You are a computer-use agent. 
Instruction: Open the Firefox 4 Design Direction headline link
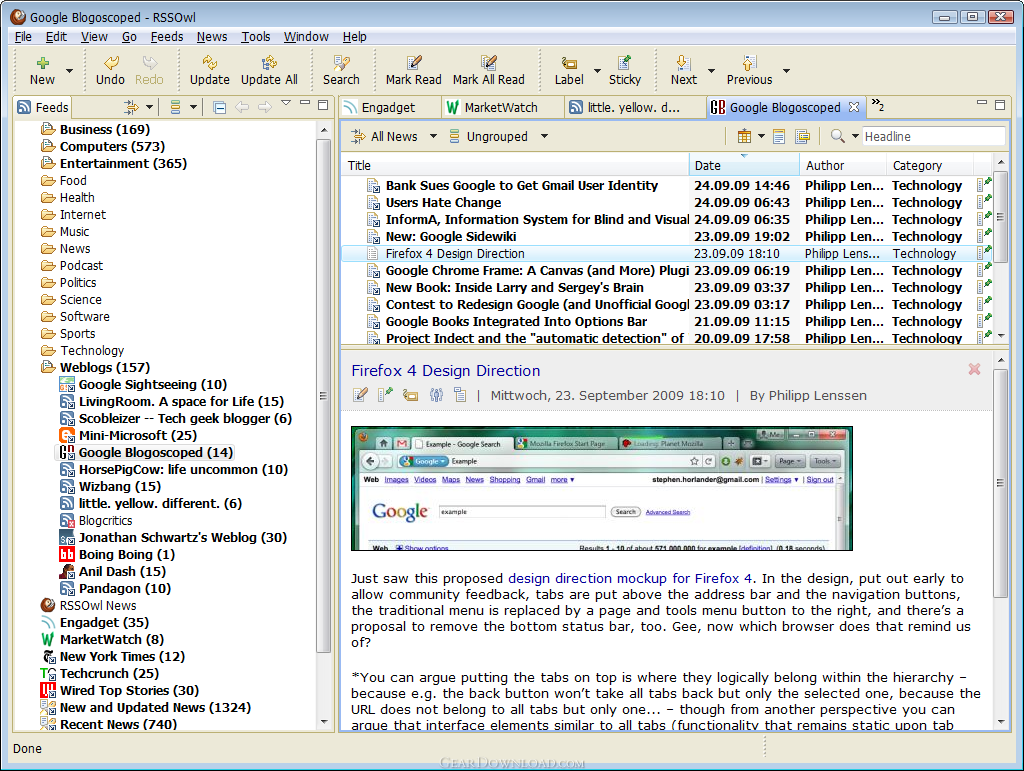445,370
